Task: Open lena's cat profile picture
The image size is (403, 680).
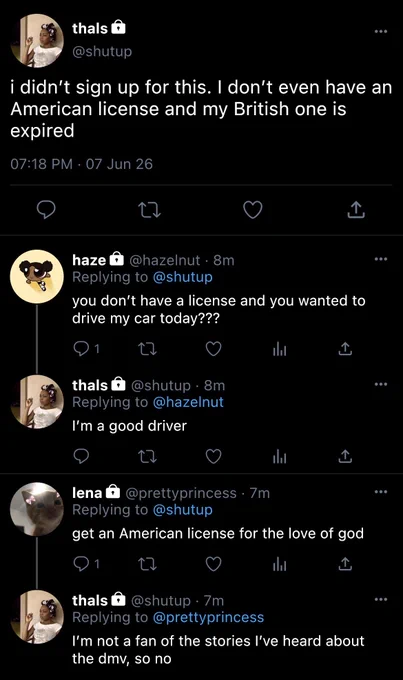Action: pos(37,509)
